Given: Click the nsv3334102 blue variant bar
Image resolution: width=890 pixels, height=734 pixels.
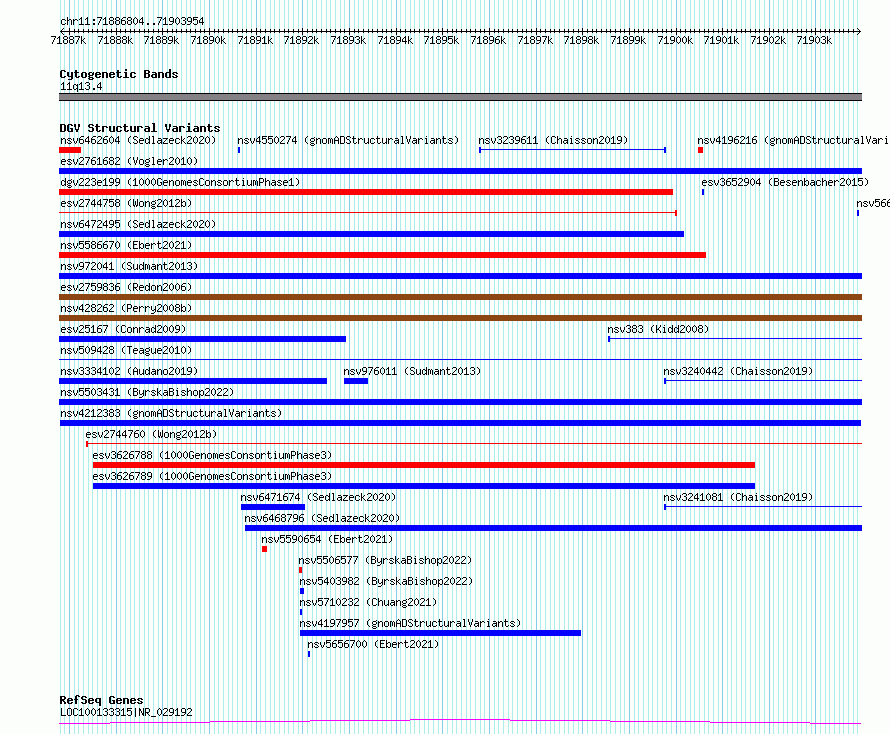Looking at the screenshot, I should (x=193, y=381).
